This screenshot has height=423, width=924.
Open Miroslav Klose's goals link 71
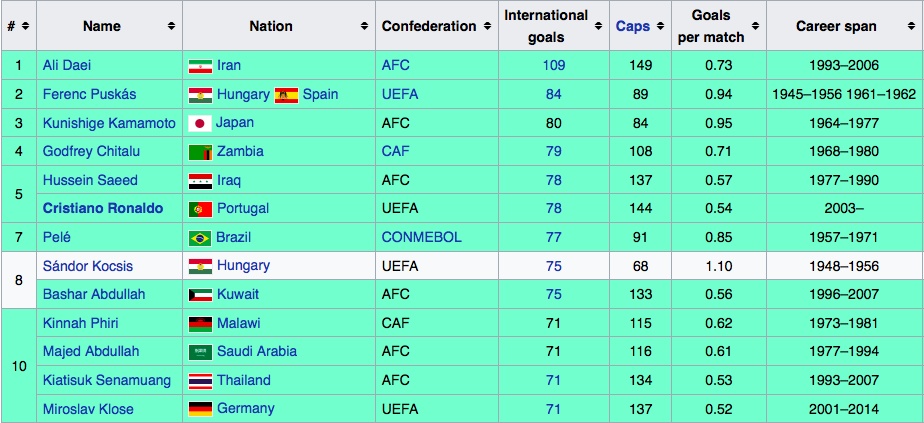click(x=553, y=409)
